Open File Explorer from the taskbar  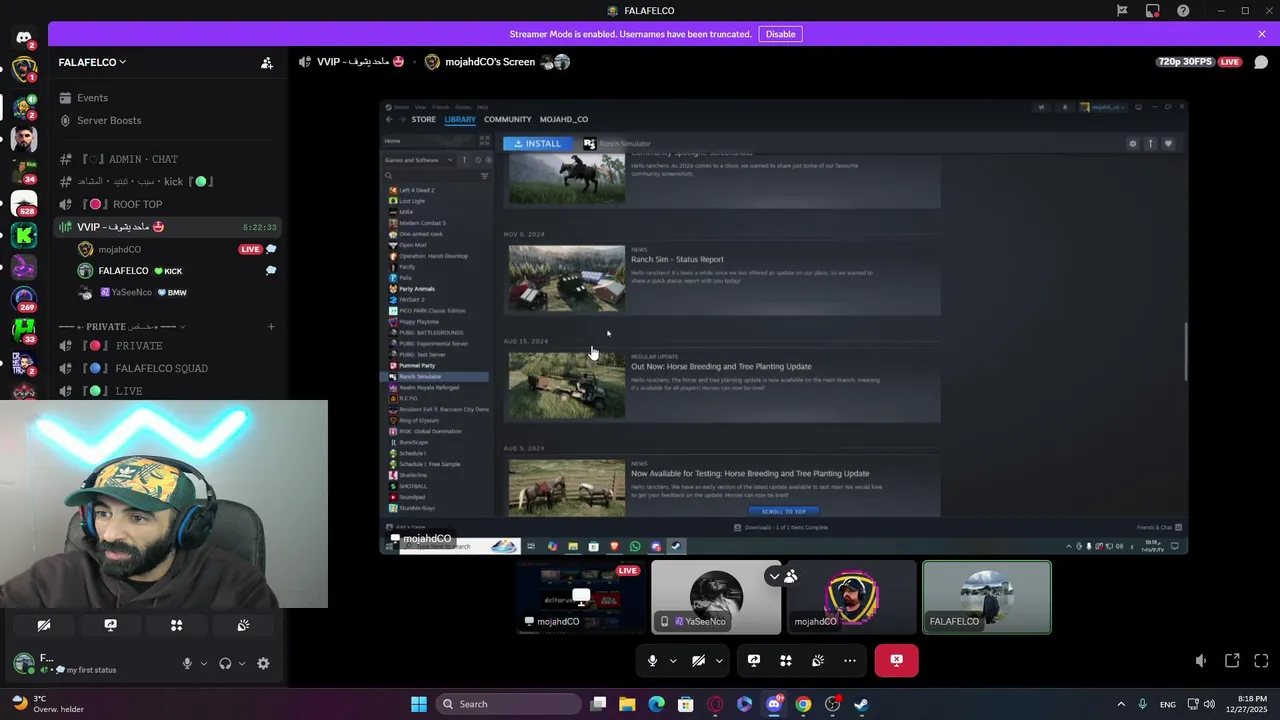(x=627, y=704)
